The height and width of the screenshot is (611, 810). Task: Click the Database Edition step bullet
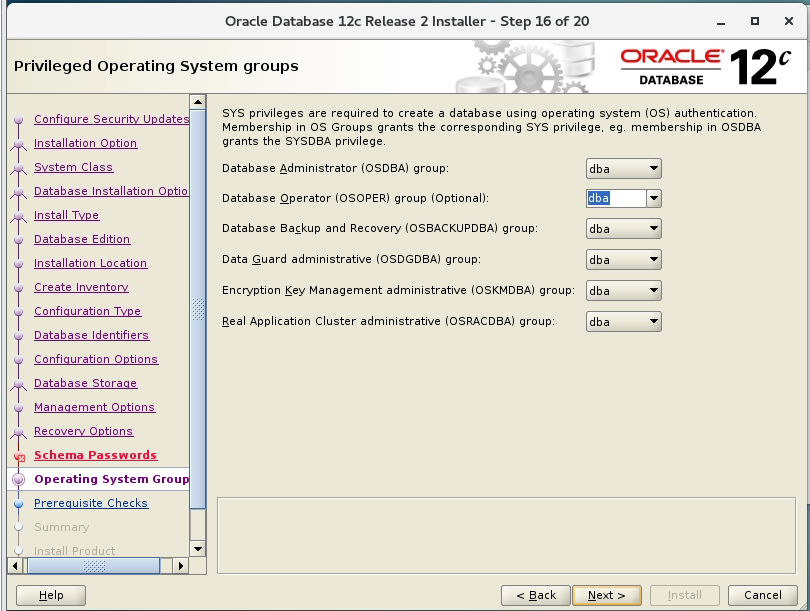click(19, 240)
